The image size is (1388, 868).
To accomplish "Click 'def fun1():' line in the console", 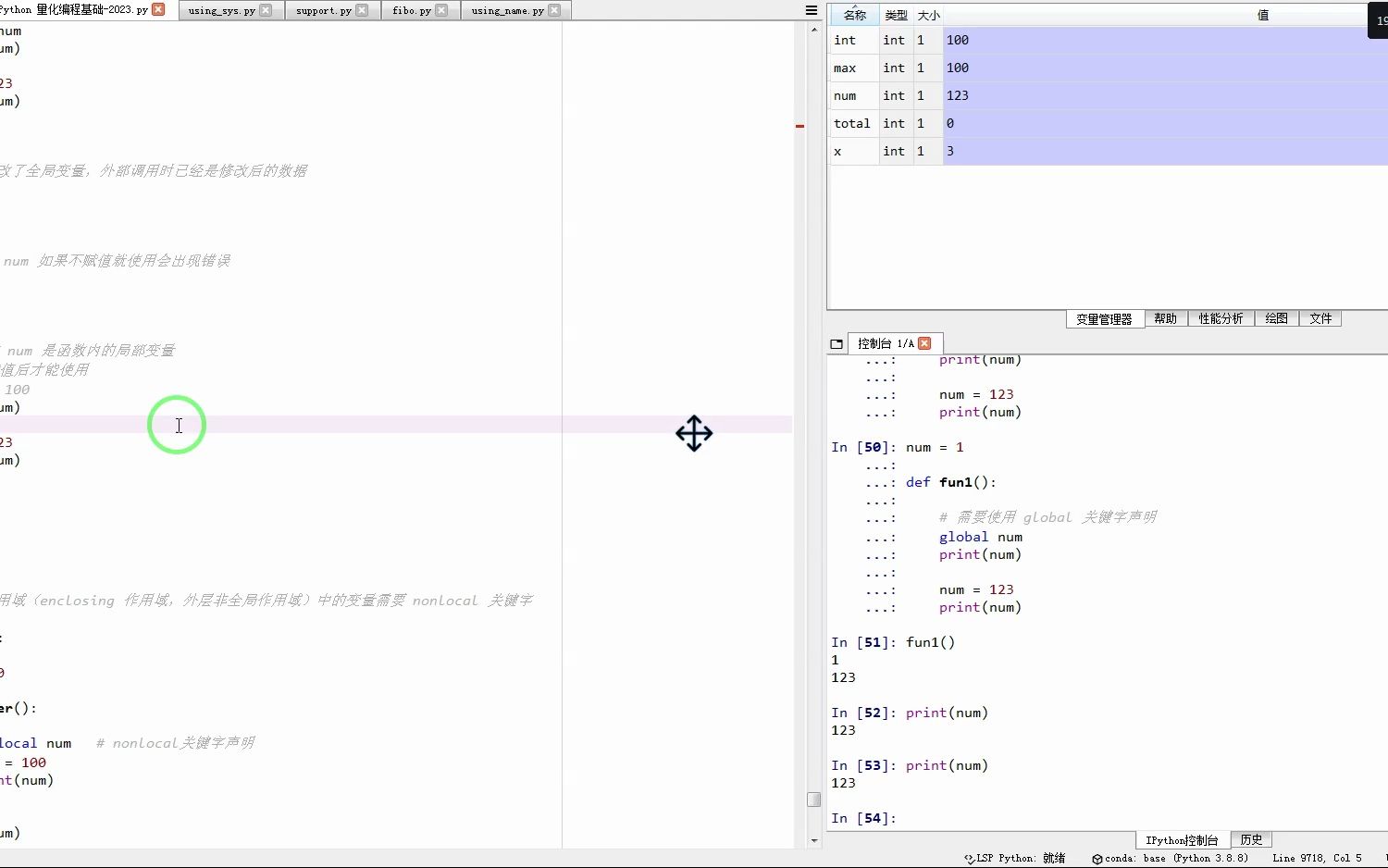I will pyautogui.click(x=950, y=482).
